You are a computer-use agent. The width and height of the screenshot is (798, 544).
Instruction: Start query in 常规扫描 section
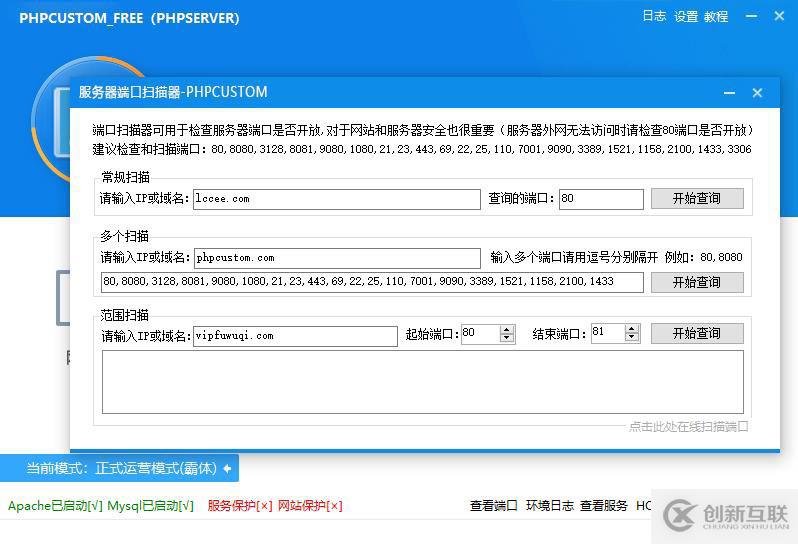click(x=697, y=198)
